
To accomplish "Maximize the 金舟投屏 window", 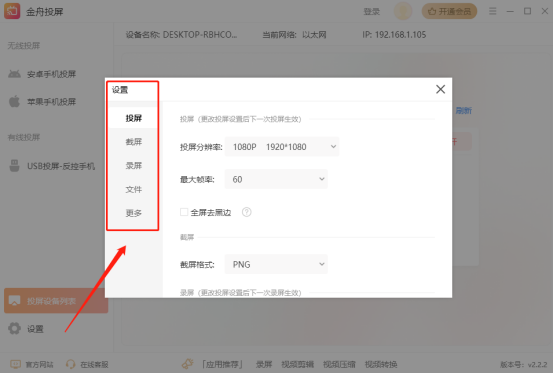I will tap(527, 11).
